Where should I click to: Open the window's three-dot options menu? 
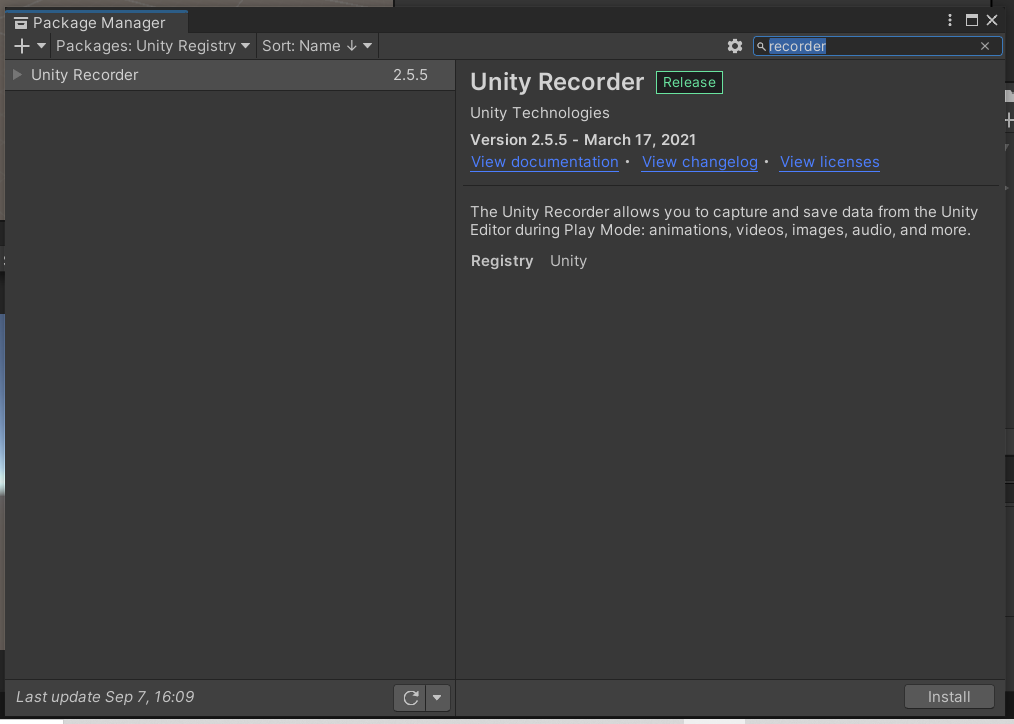click(x=949, y=21)
